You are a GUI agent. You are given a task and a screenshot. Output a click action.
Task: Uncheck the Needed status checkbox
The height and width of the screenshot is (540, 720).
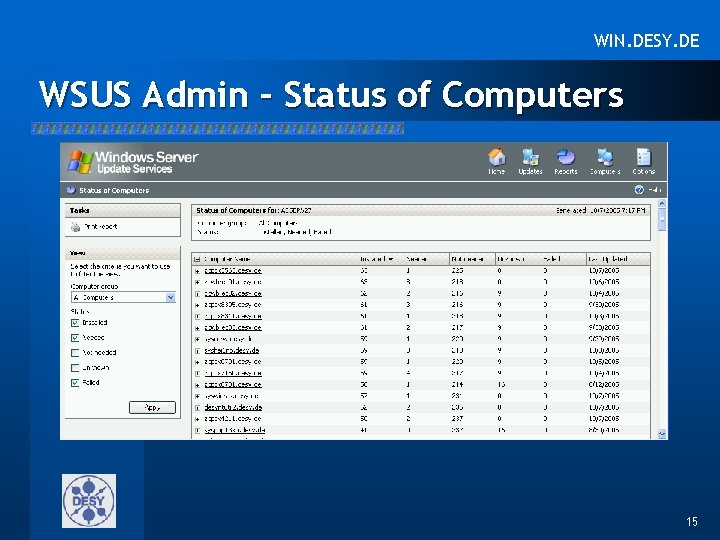point(75,338)
